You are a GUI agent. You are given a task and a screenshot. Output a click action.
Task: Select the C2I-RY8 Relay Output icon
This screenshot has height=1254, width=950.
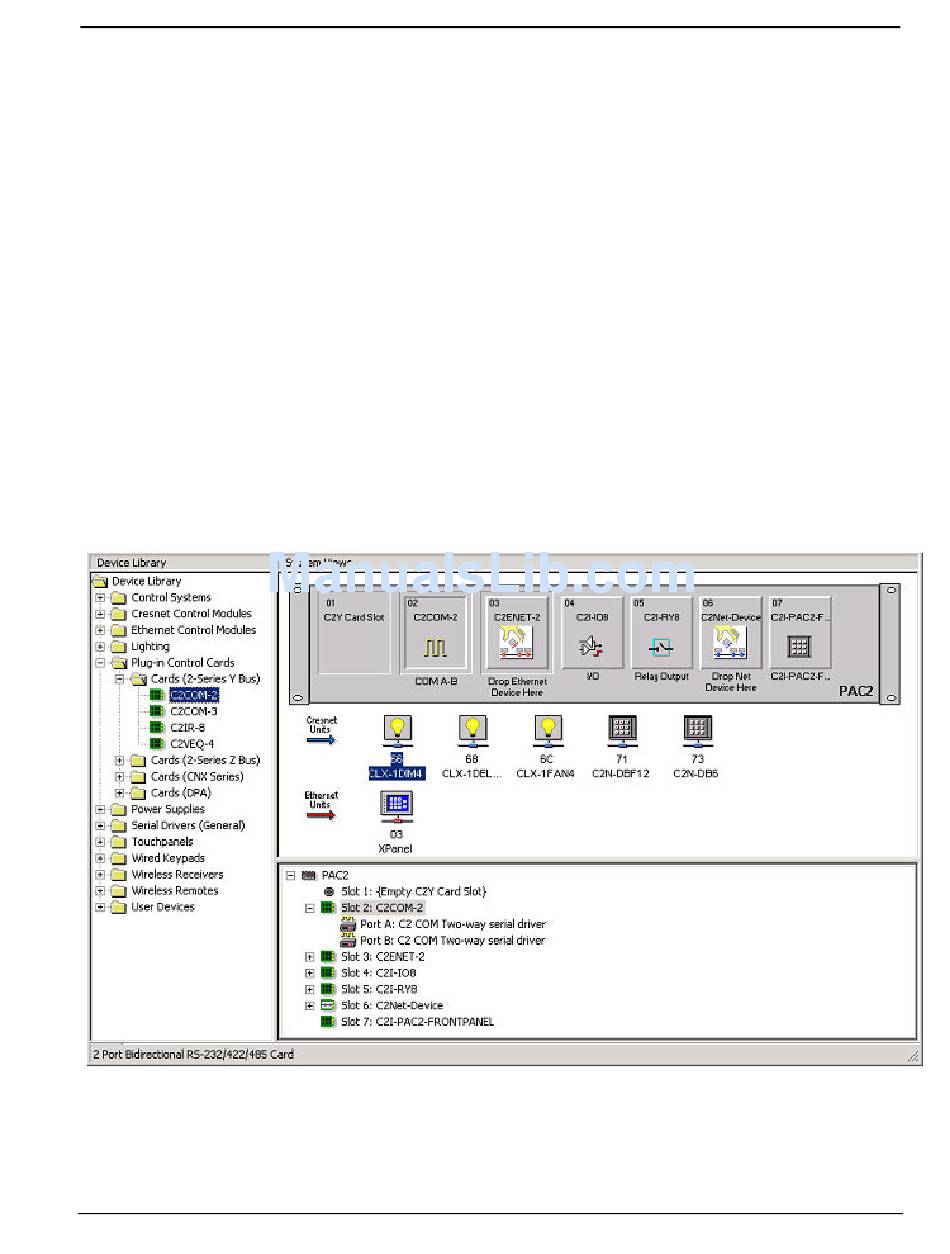coord(661,648)
